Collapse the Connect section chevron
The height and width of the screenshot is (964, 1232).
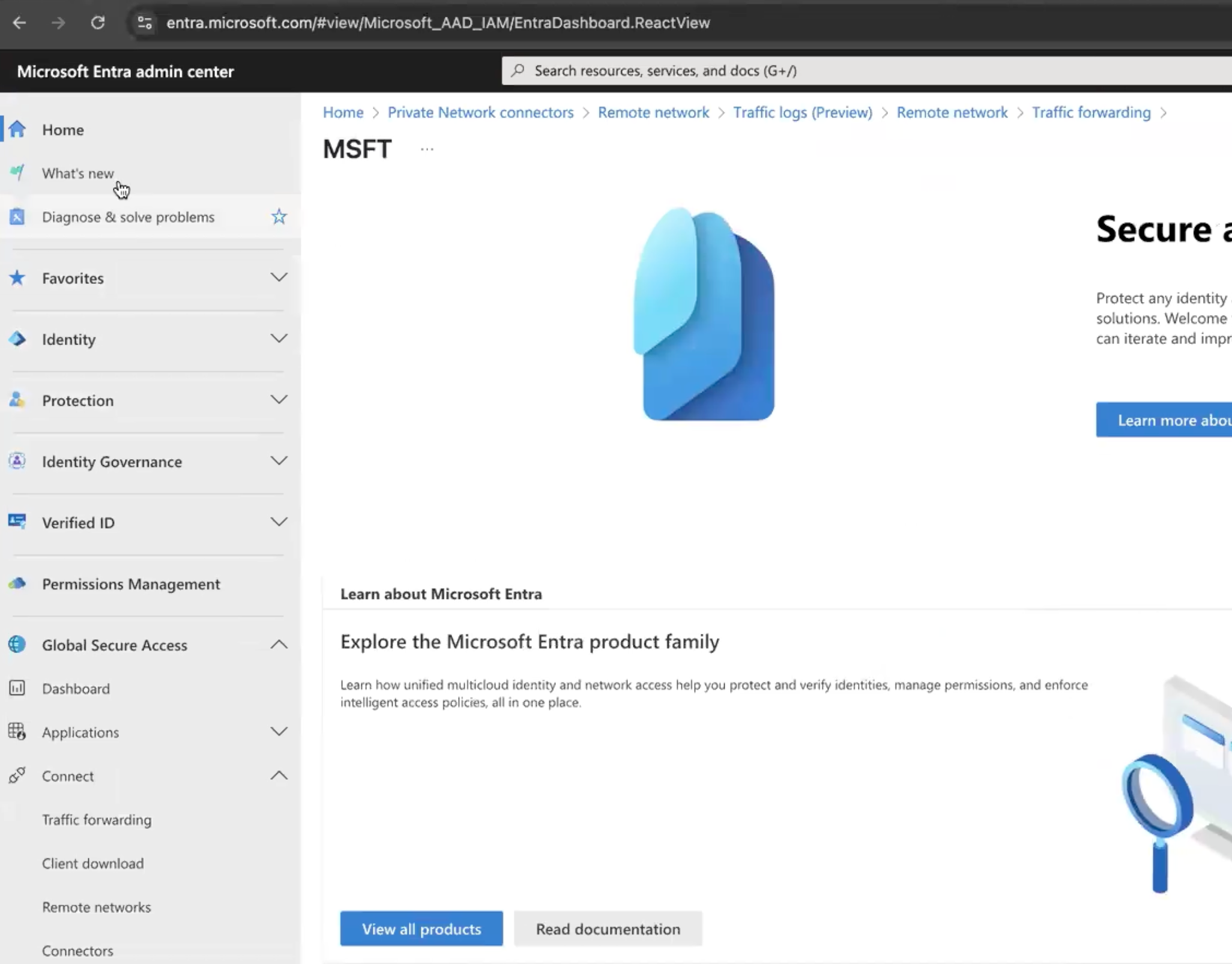(279, 776)
